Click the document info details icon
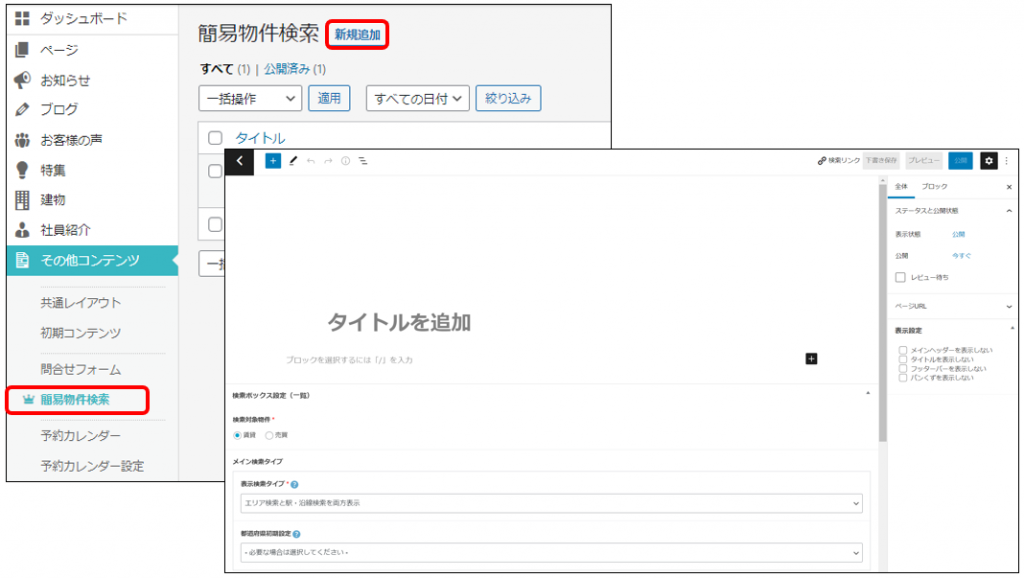The image size is (1024, 578). (345, 160)
